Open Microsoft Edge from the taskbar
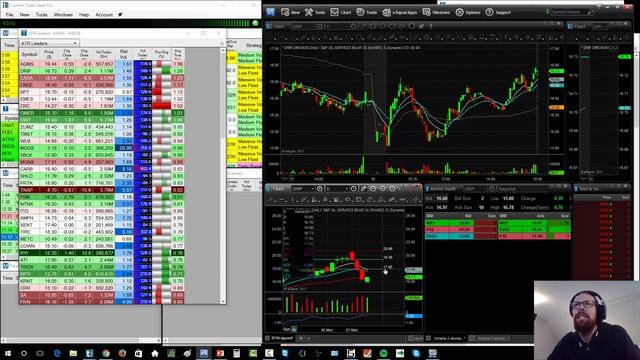Image resolution: width=640 pixels, height=360 pixels. pos(57,353)
